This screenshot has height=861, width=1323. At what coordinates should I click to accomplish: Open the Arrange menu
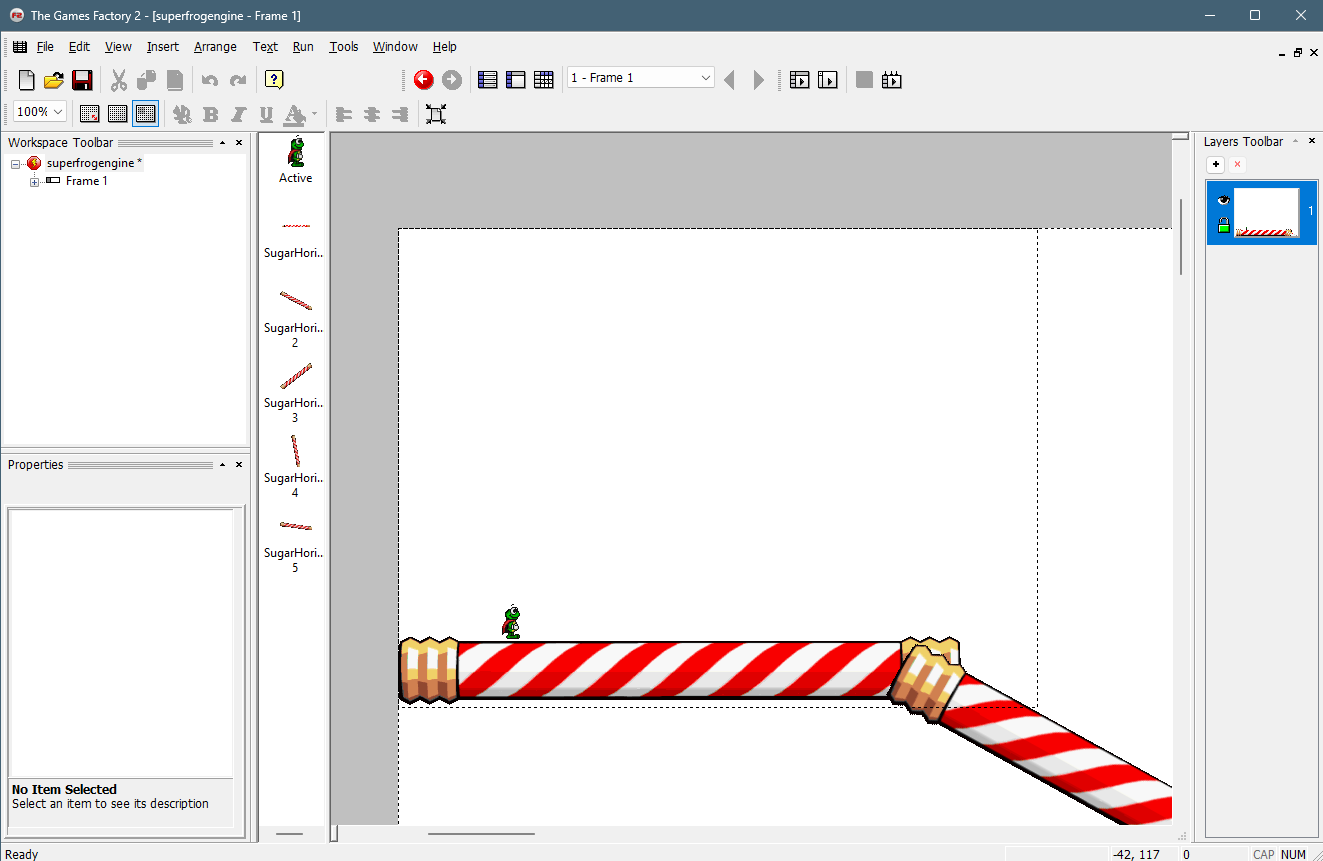[x=215, y=47]
